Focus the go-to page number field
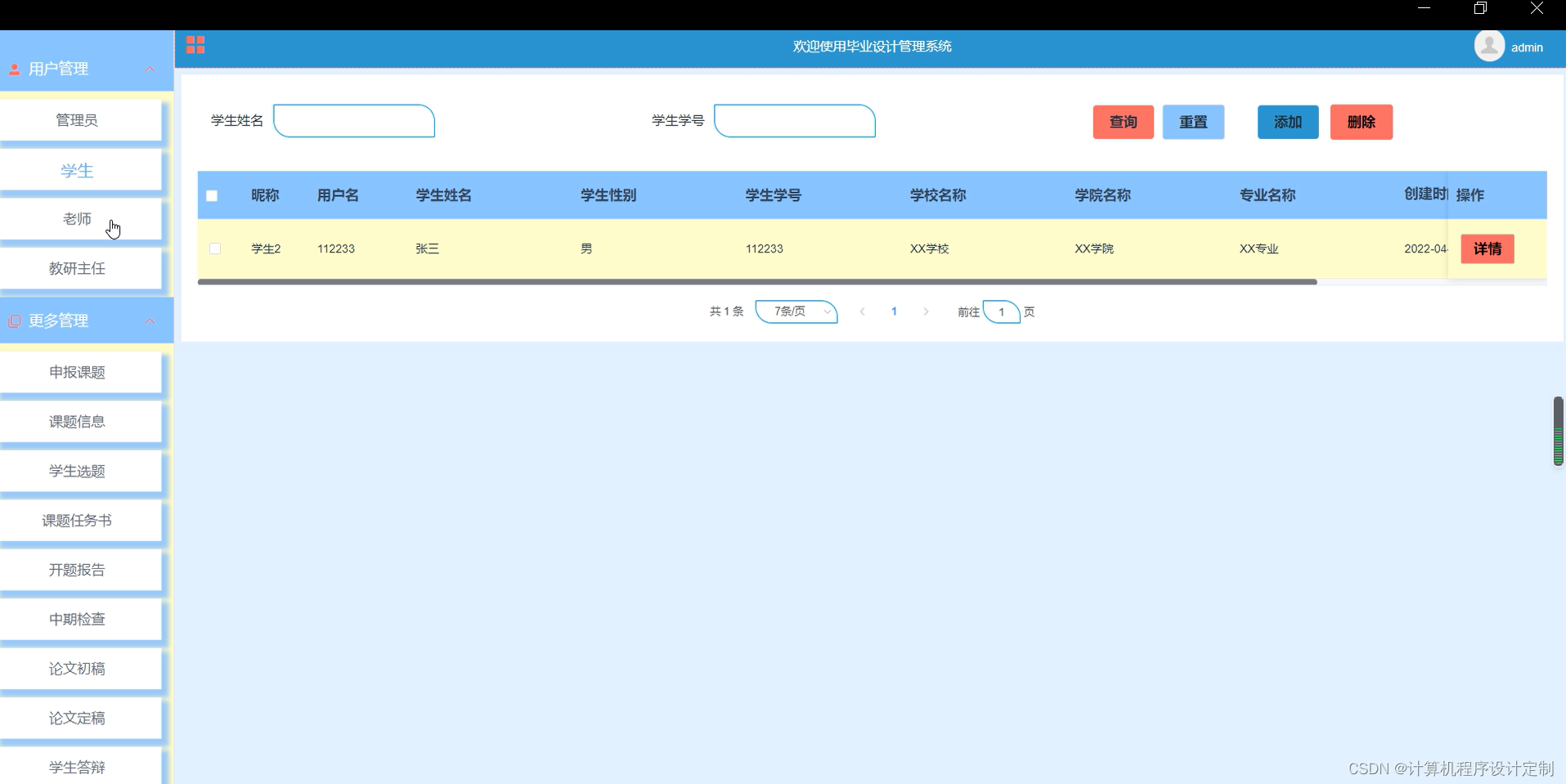Image resolution: width=1566 pixels, height=784 pixels. 1001,311
